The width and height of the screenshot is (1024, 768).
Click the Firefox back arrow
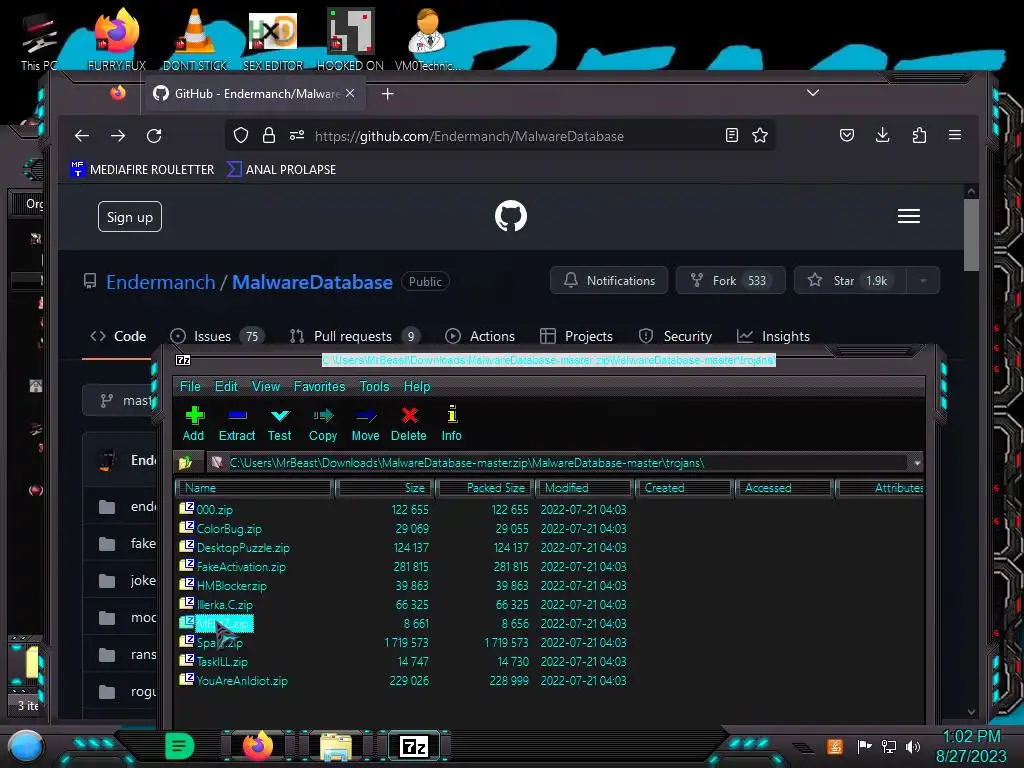pos(82,136)
